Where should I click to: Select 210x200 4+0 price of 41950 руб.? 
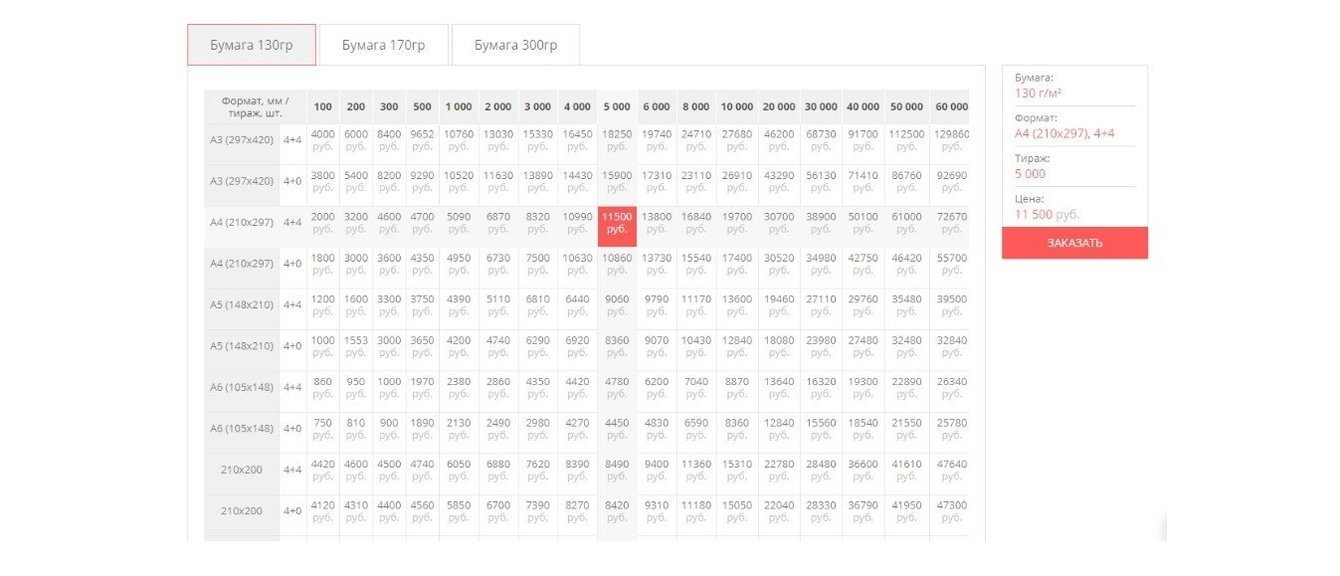point(906,511)
